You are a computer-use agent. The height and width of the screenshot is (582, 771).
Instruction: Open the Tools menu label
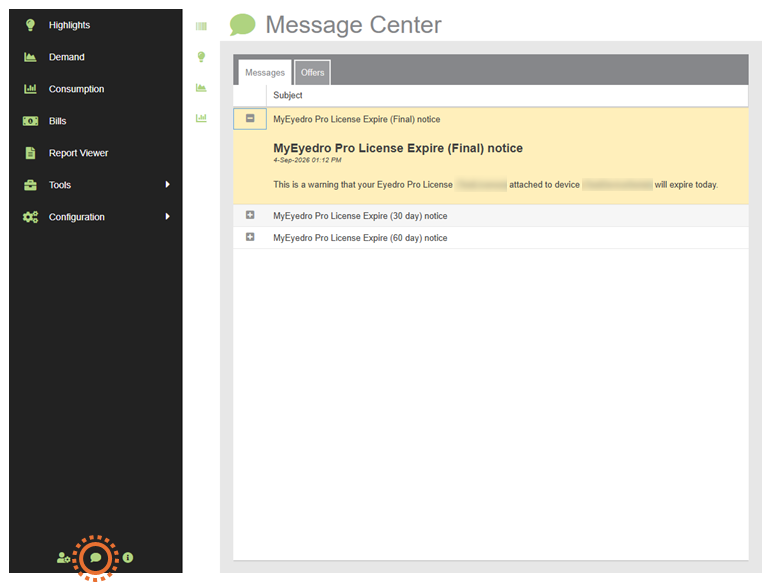(x=59, y=185)
